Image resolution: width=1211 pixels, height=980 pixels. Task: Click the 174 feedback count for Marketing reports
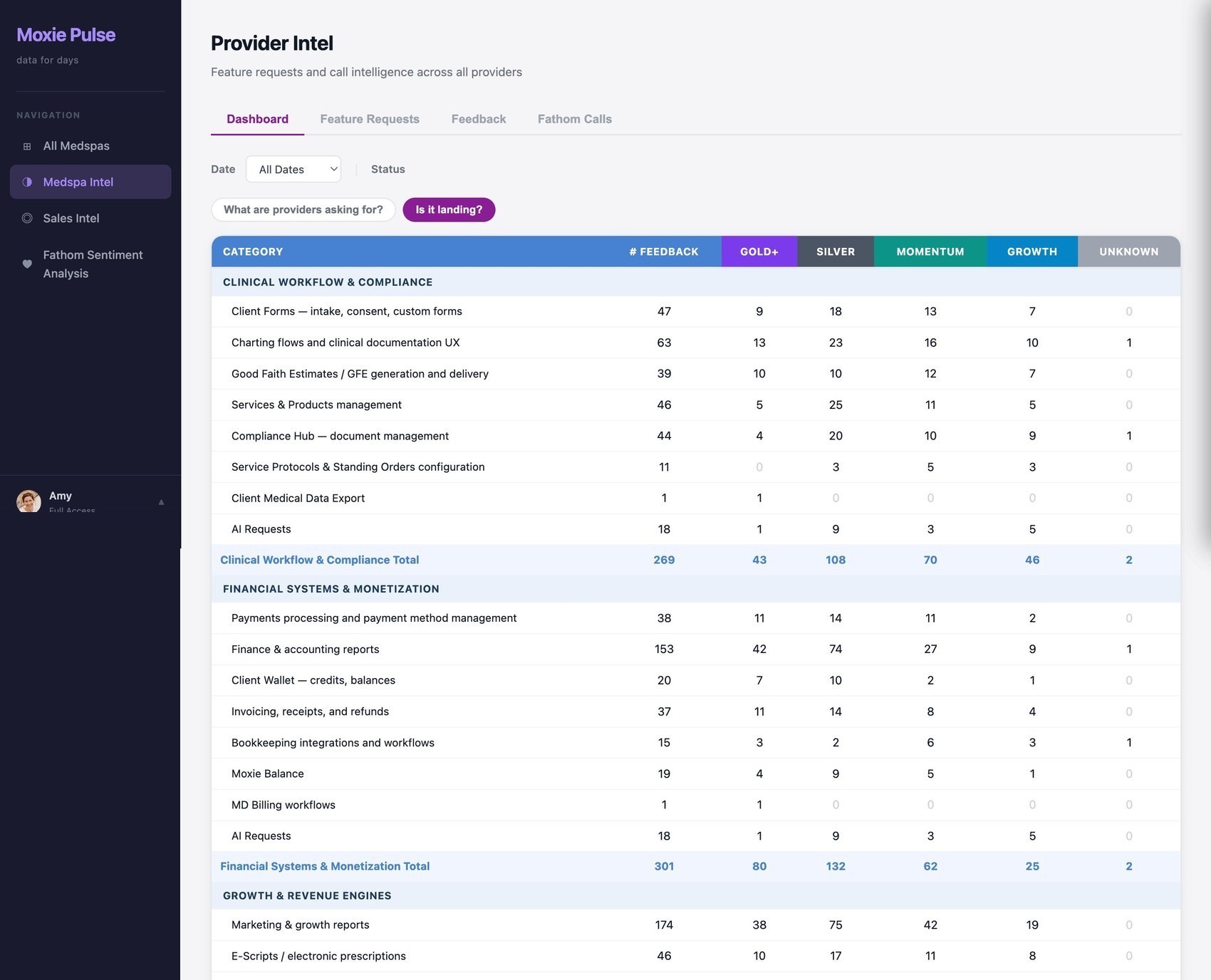point(664,925)
